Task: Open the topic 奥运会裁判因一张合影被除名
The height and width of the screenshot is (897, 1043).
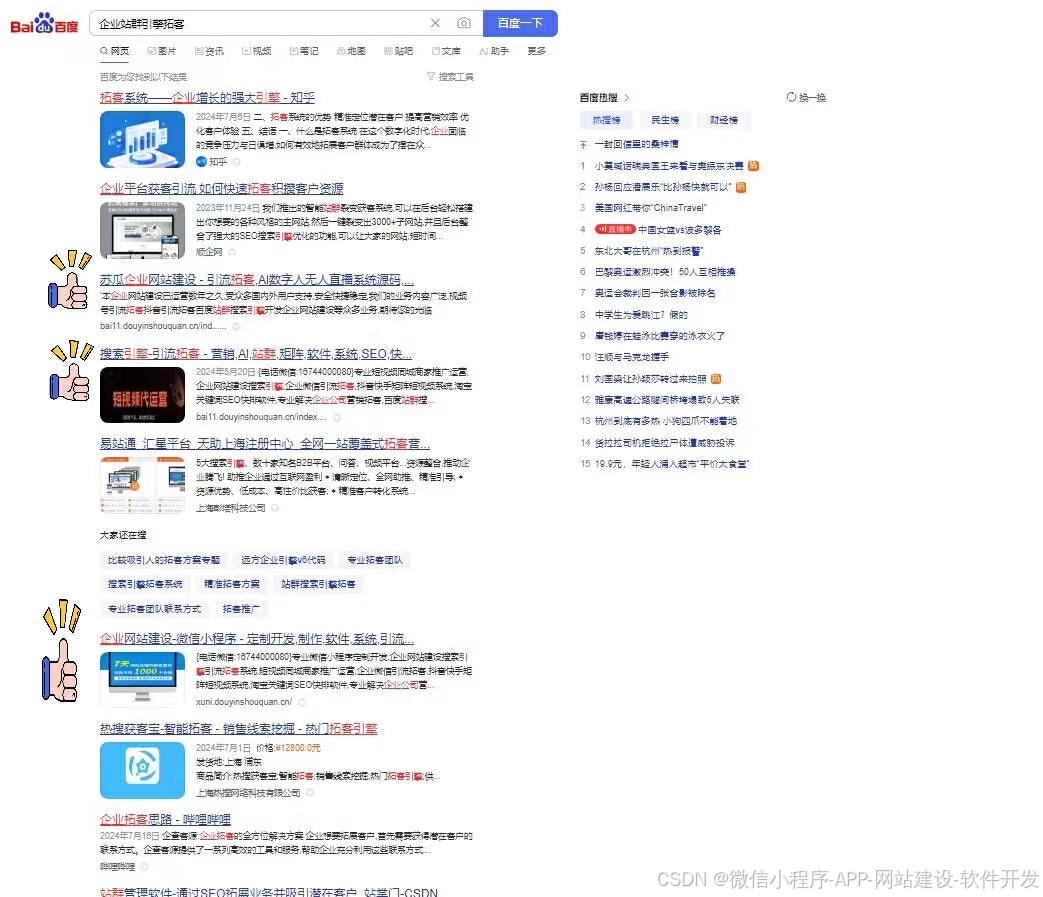Action: (x=655, y=293)
